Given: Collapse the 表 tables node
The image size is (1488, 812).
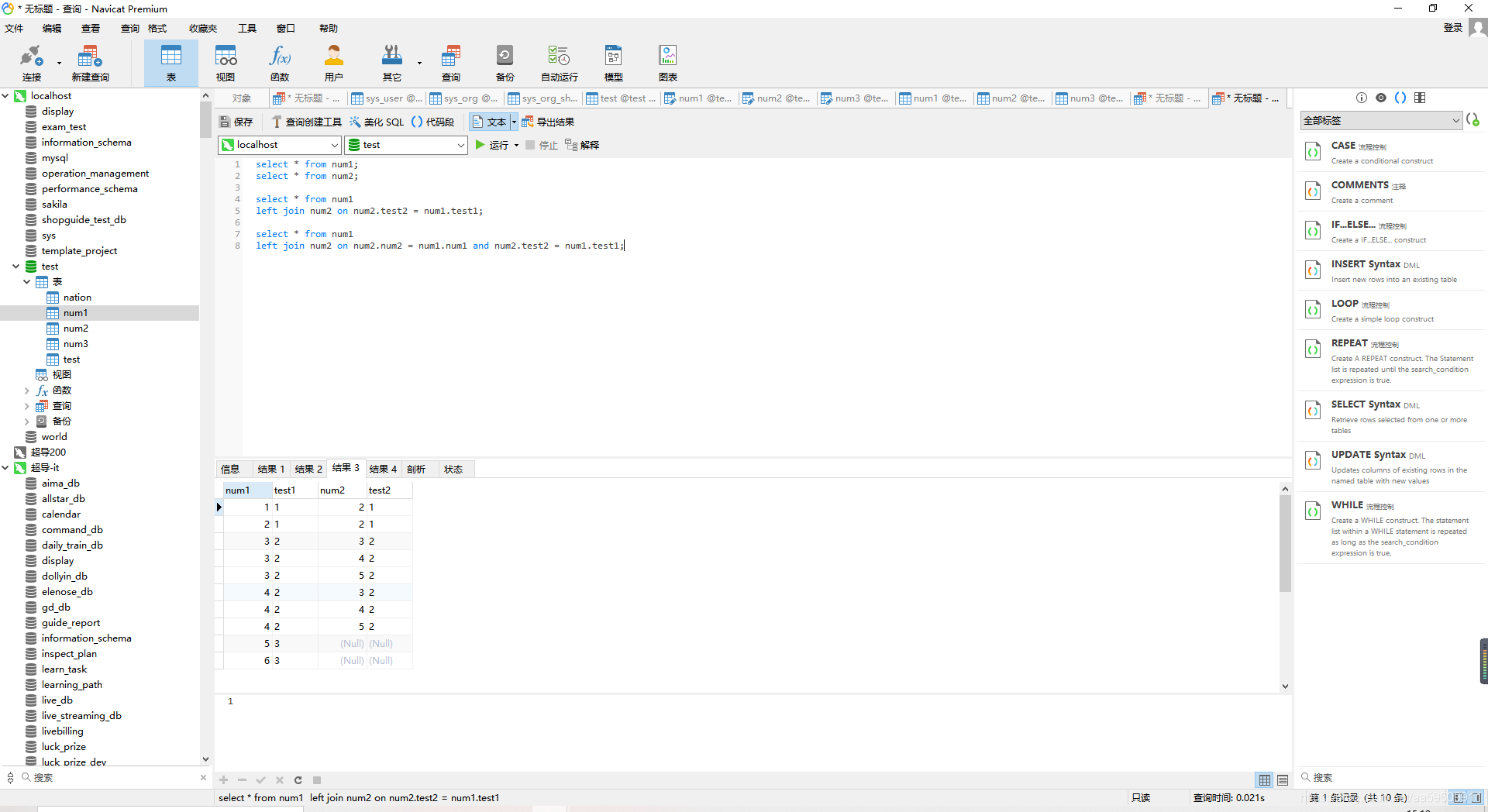Looking at the screenshot, I should click(x=27, y=282).
